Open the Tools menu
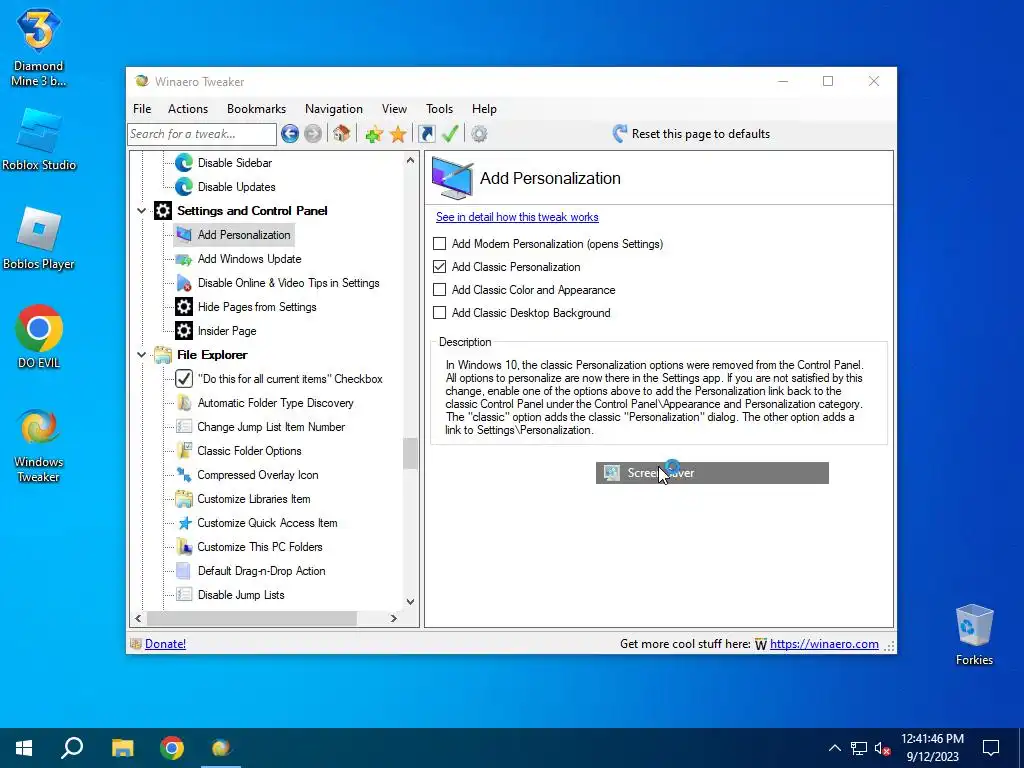The image size is (1024, 768). [x=439, y=109]
